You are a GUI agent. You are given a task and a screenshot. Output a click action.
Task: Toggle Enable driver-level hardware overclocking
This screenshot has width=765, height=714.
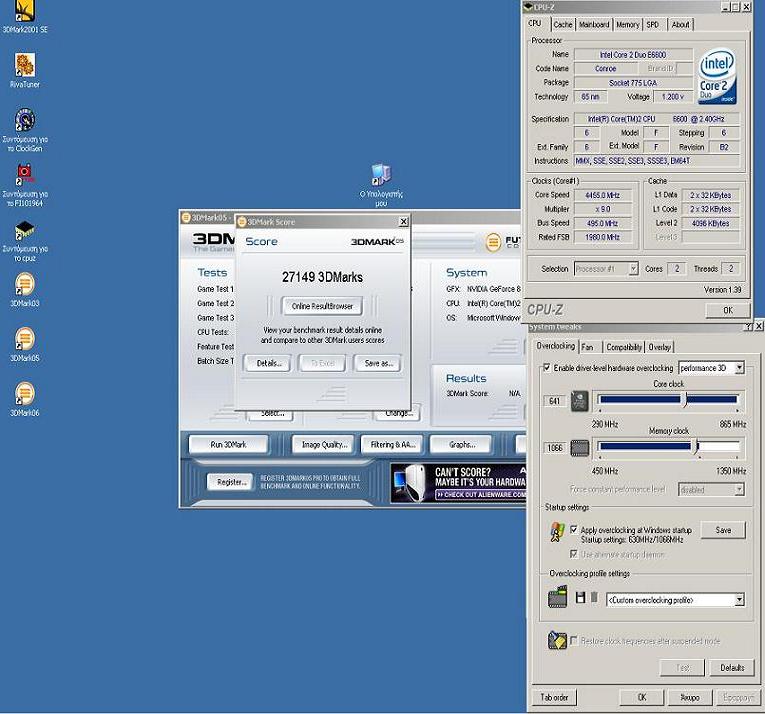tap(546, 367)
